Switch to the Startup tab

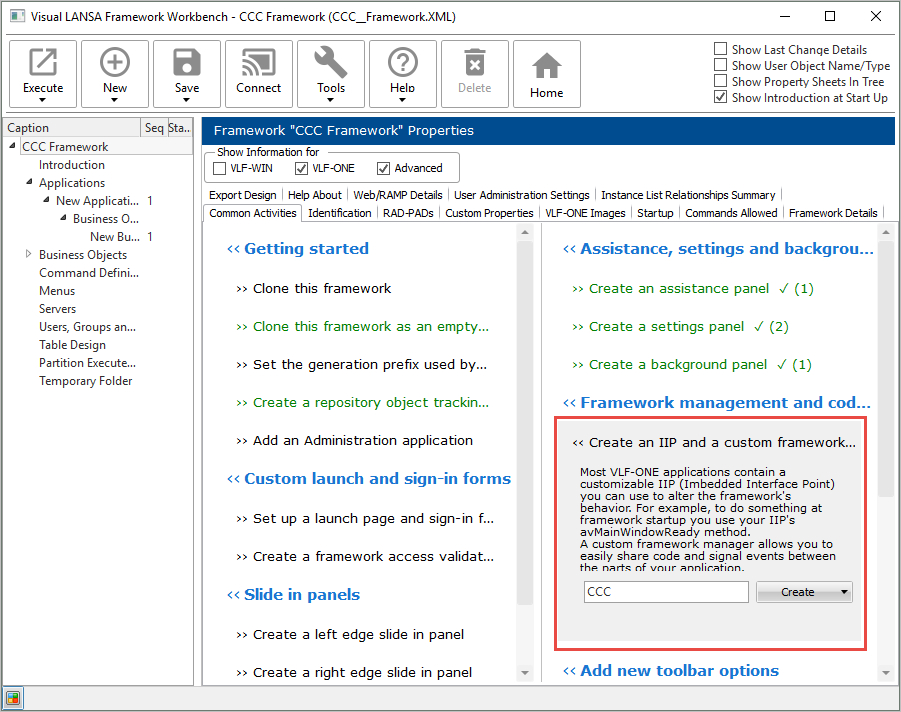pos(655,213)
